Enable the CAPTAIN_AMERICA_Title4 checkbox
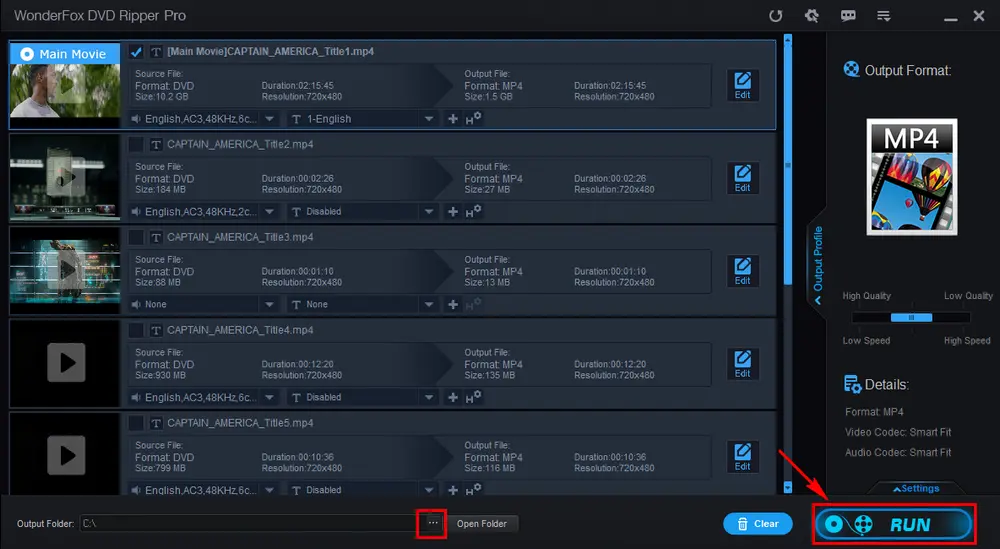Viewport: 1000px width, 549px height. pyautogui.click(x=136, y=330)
